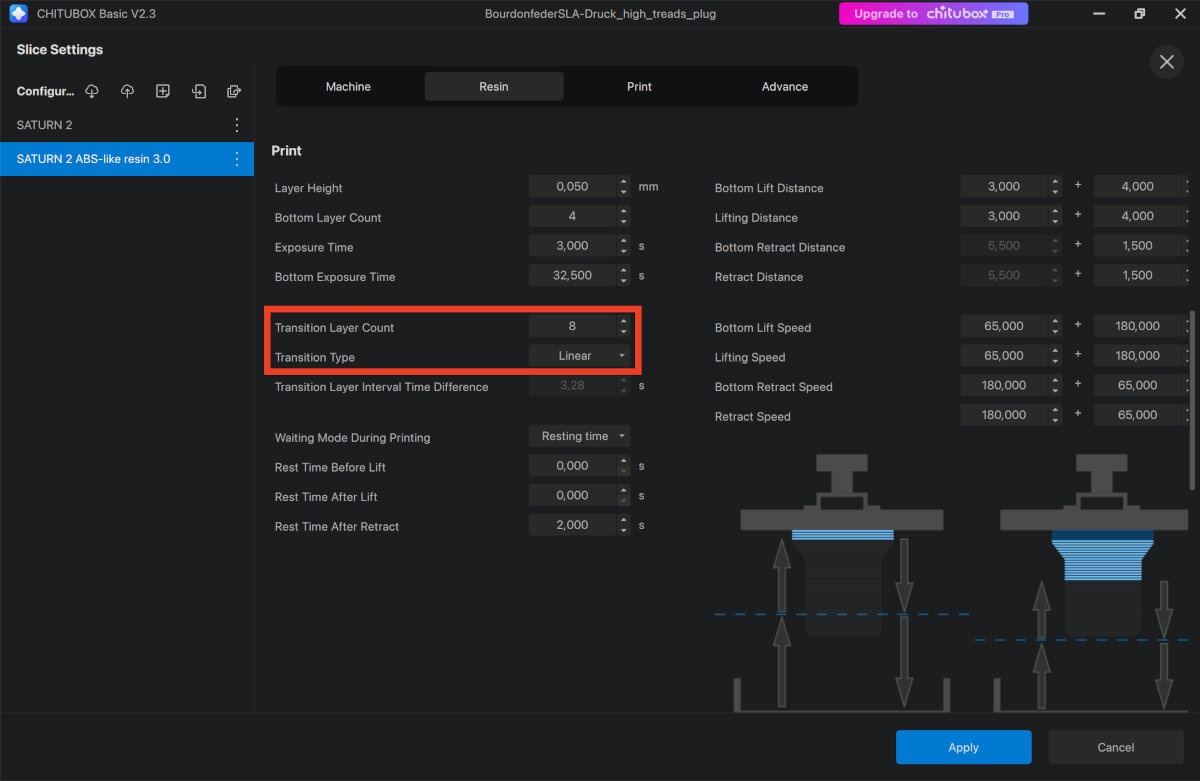This screenshot has width=1200, height=781.
Task: Open the SATURN 2 profile options menu
Action: click(x=237, y=125)
